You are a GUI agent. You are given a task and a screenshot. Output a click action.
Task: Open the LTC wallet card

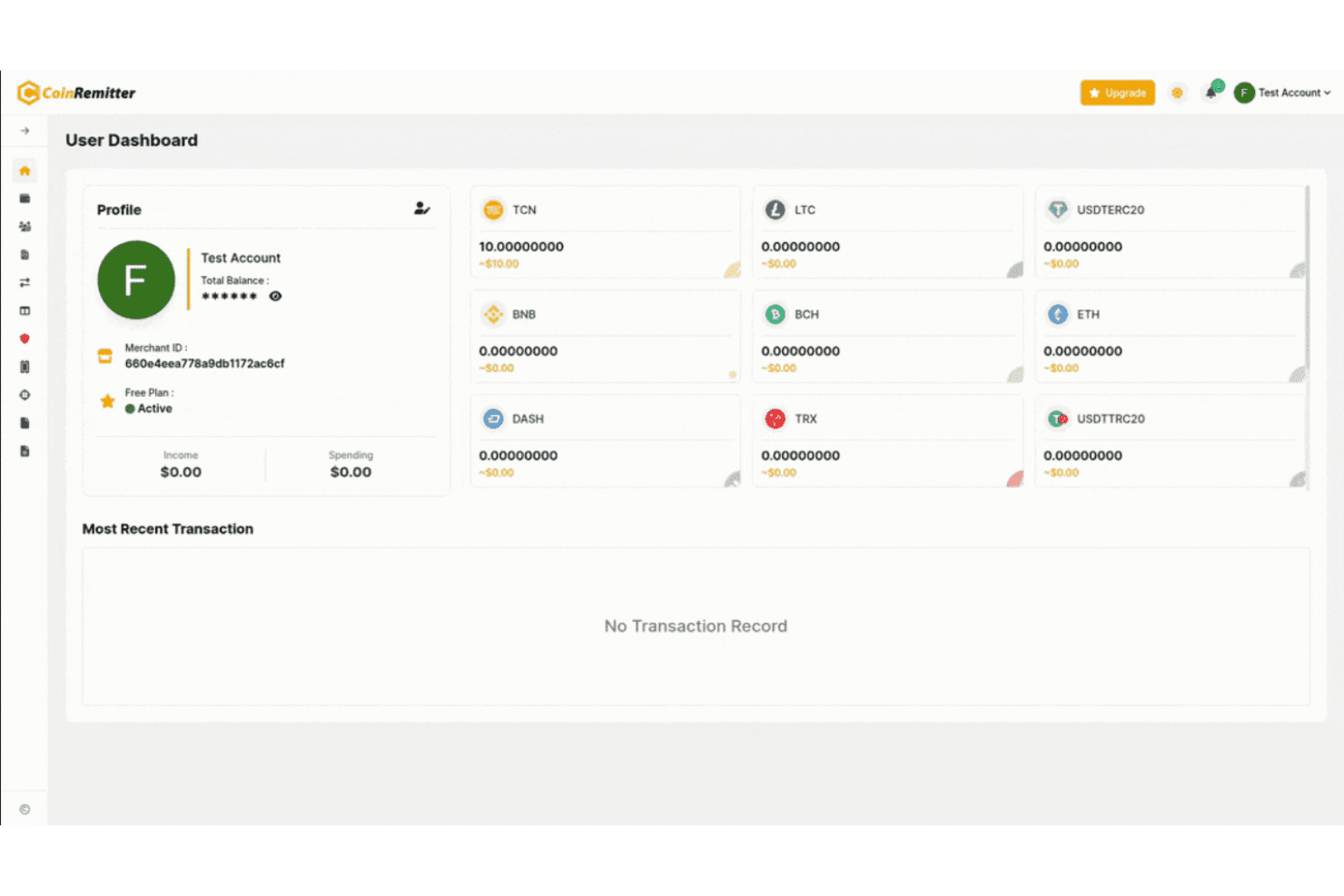tap(888, 232)
